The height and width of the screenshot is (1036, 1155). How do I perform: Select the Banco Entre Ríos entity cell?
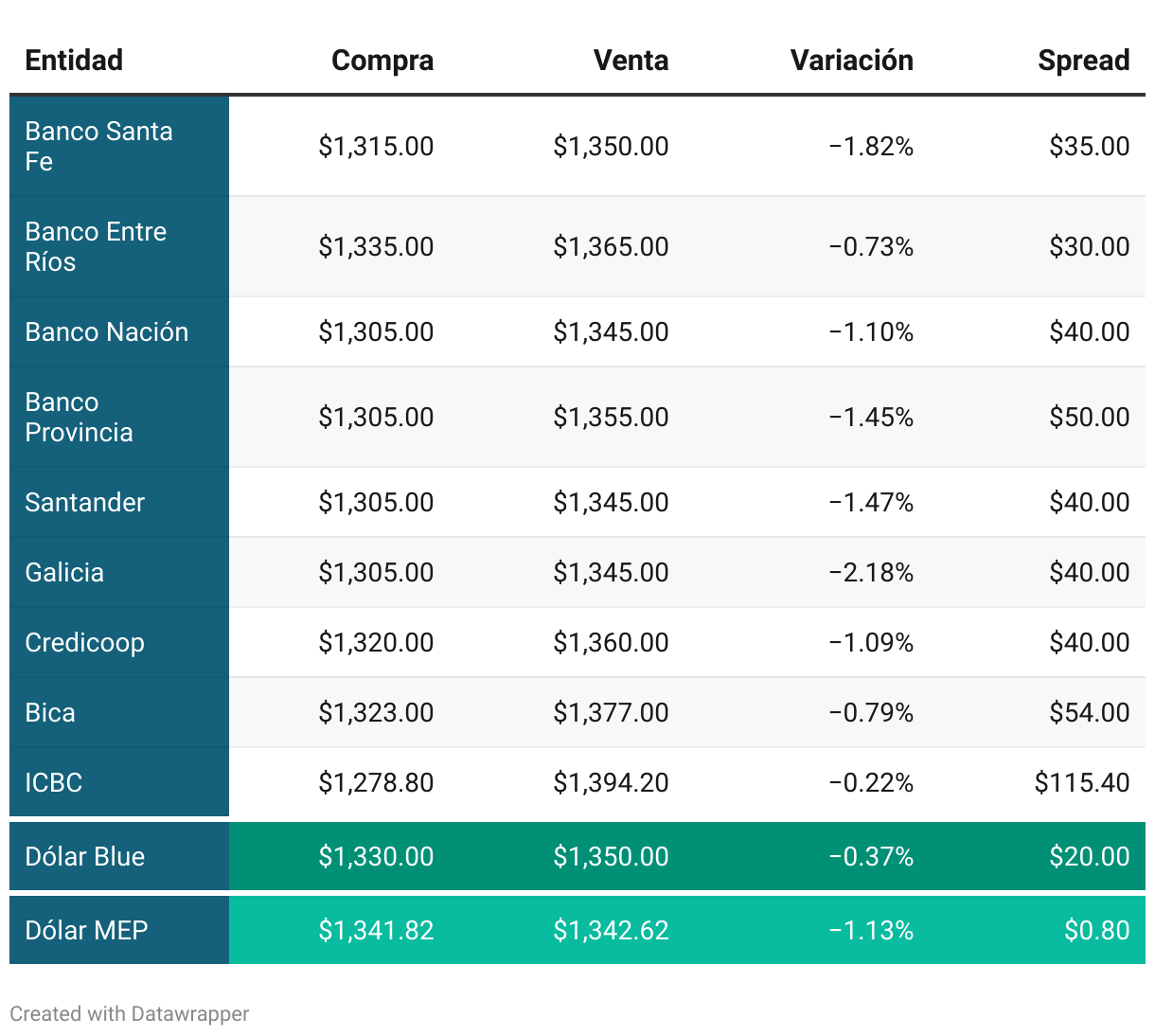coord(96,247)
